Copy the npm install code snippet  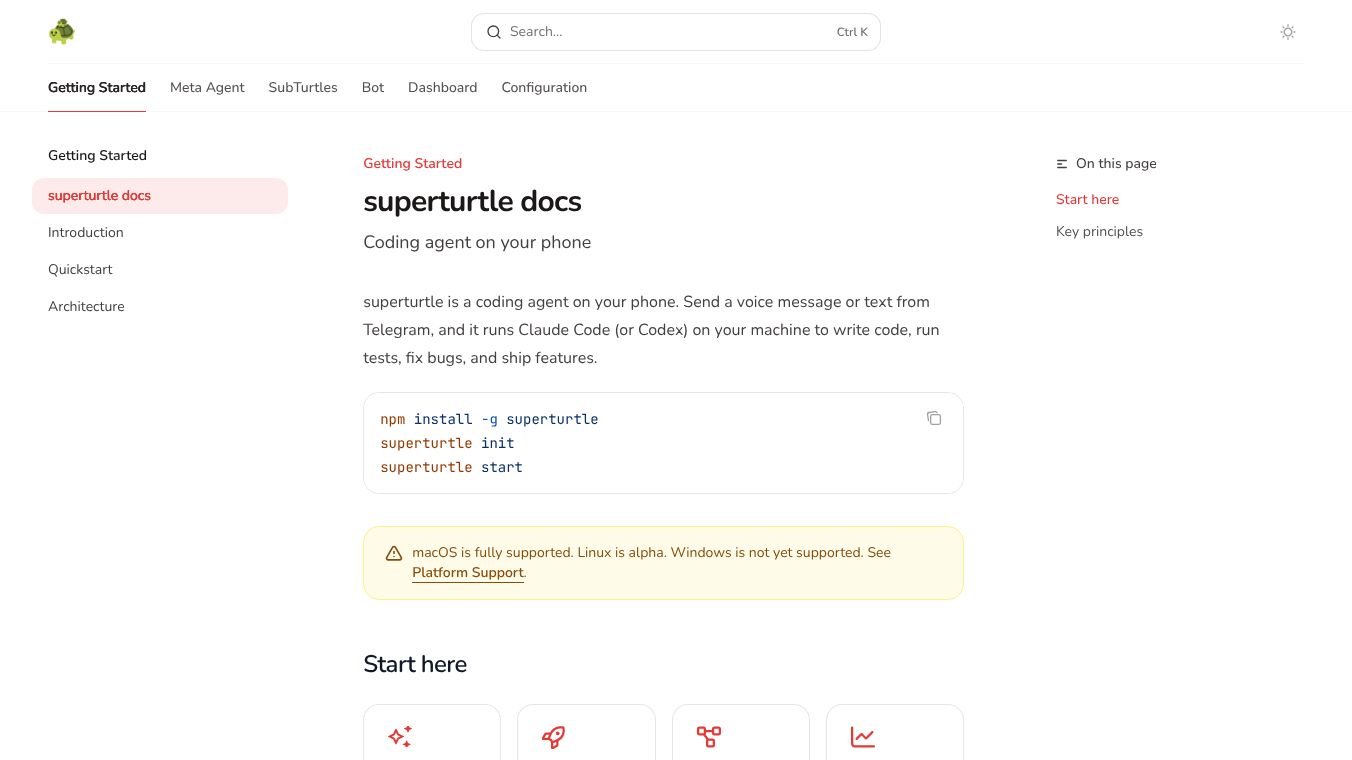click(934, 418)
